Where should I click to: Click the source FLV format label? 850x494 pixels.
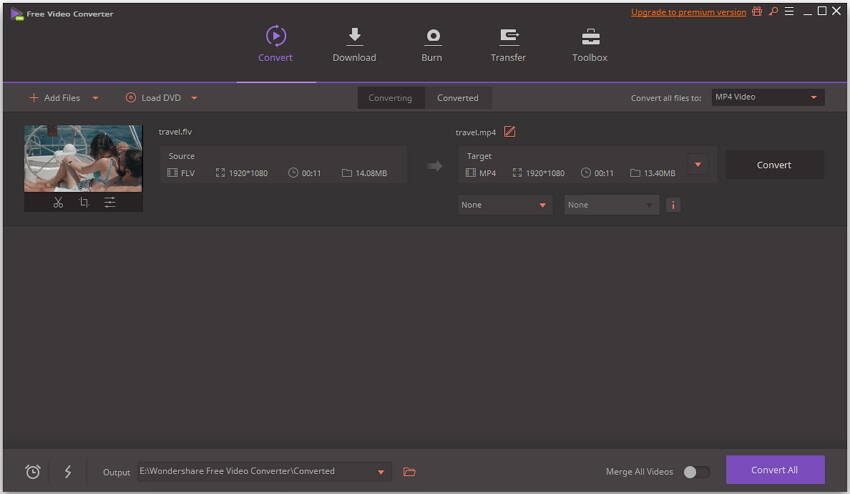pos(188,173)
